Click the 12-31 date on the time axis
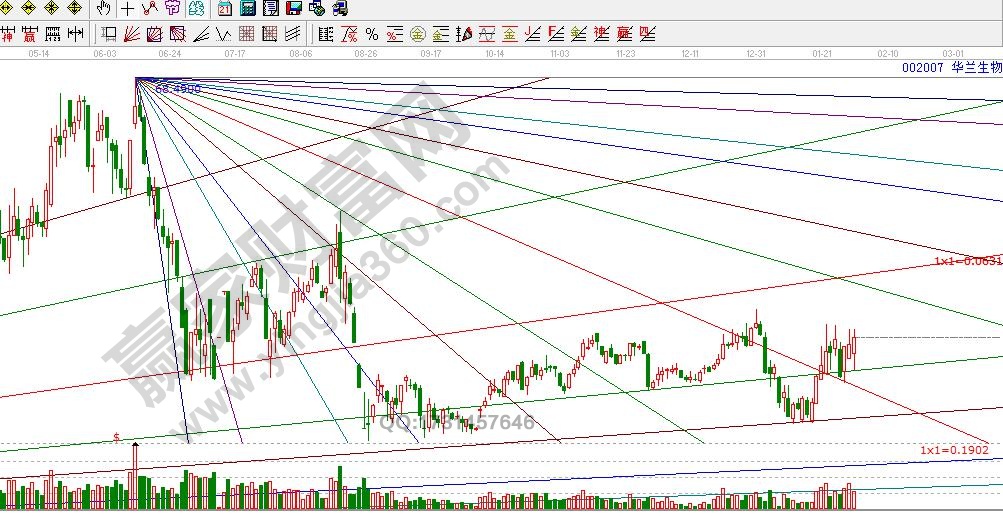1003x517 pixels. pyautogui.click(x=757, y=52)
